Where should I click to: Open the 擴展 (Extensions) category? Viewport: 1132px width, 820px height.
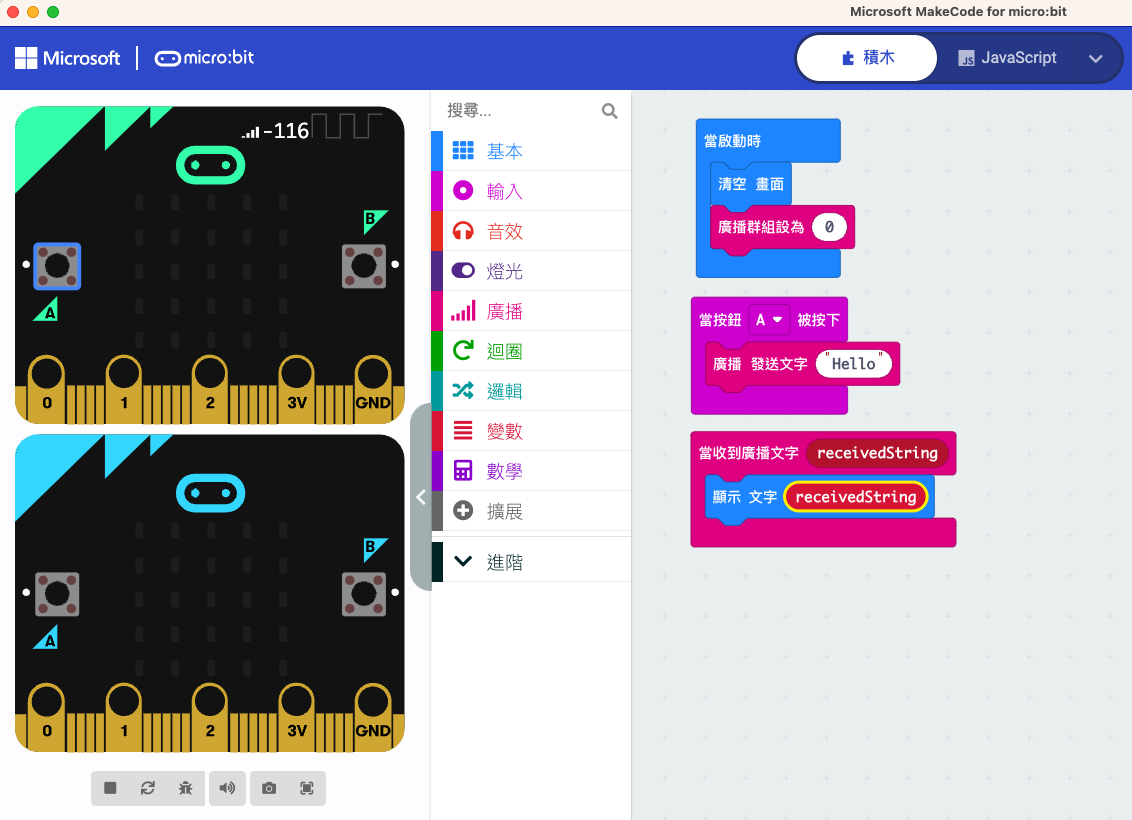coord(504,511)
